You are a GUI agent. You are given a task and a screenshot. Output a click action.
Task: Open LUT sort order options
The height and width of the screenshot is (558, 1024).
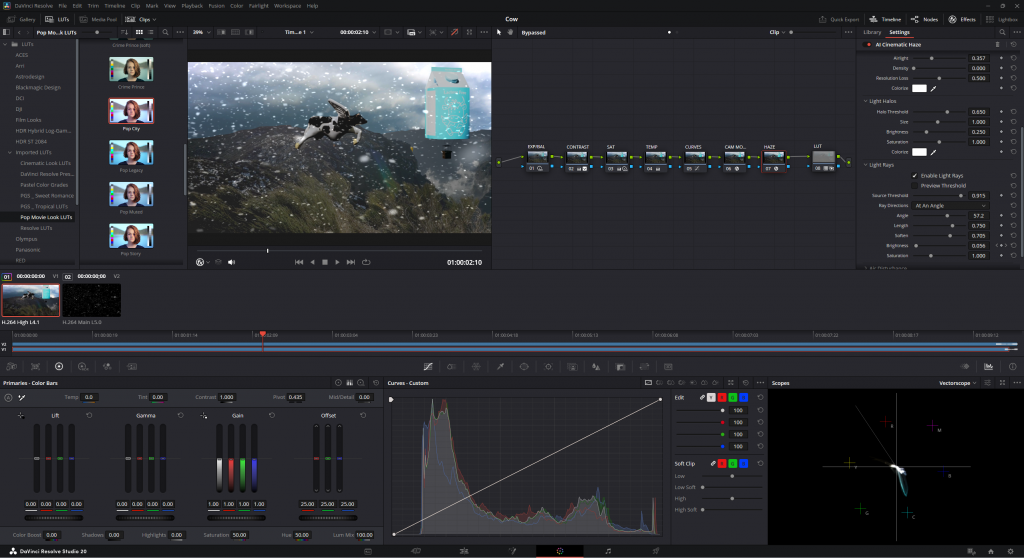point(124,32)
